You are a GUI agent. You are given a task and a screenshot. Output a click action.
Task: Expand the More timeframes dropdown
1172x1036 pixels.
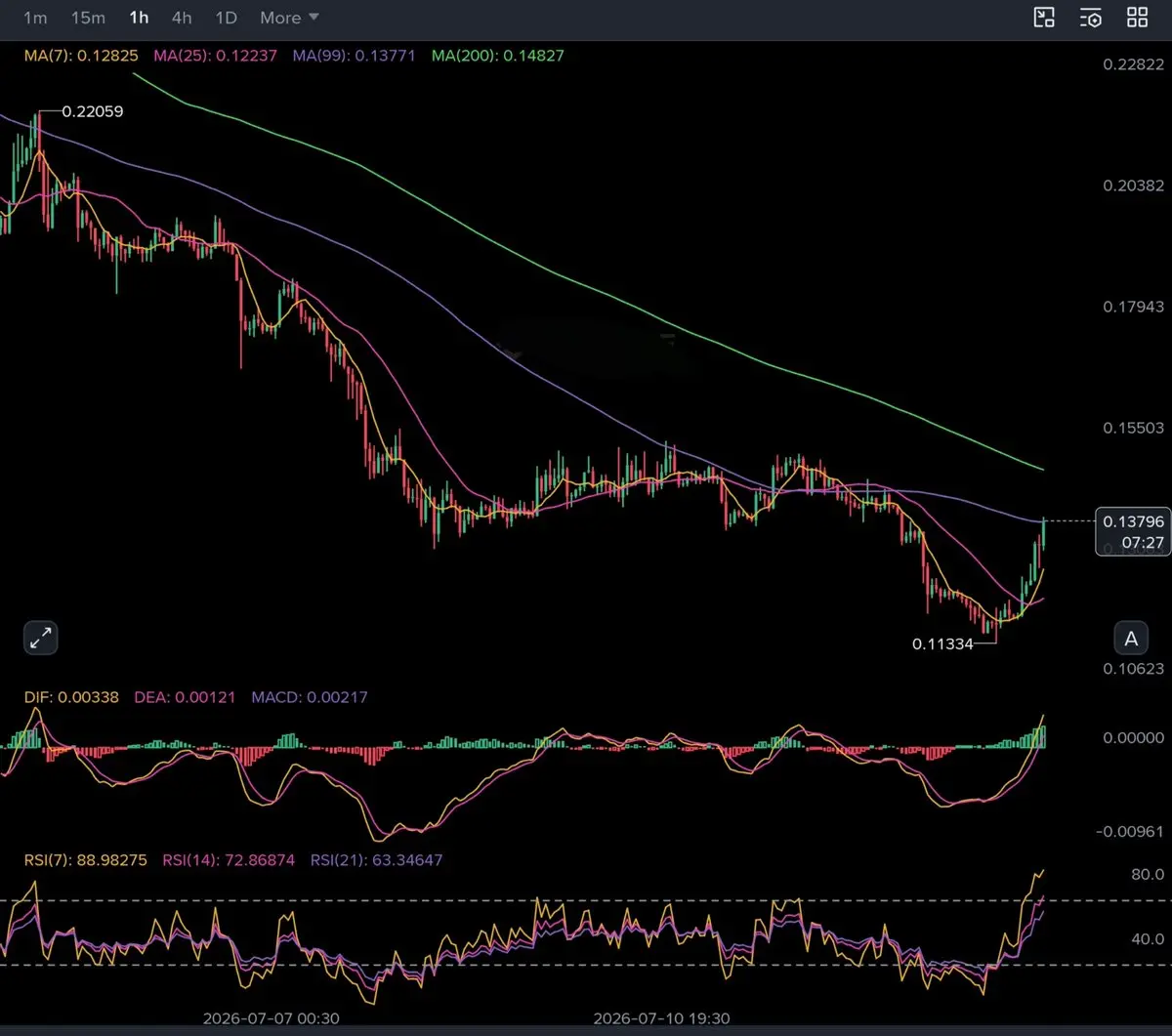click(x=289, y=18)
